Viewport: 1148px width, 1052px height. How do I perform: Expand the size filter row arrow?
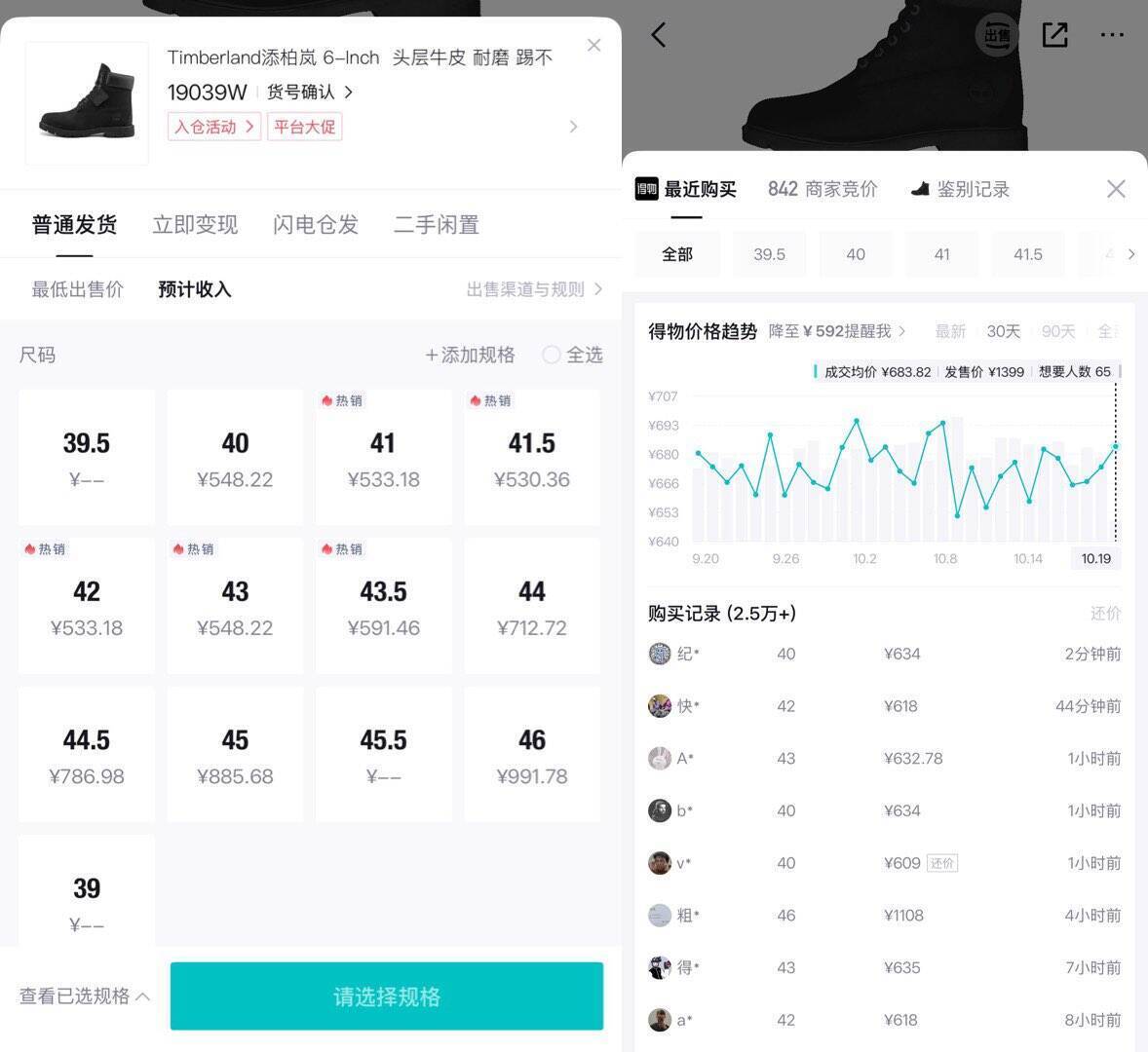(1131, 254)
